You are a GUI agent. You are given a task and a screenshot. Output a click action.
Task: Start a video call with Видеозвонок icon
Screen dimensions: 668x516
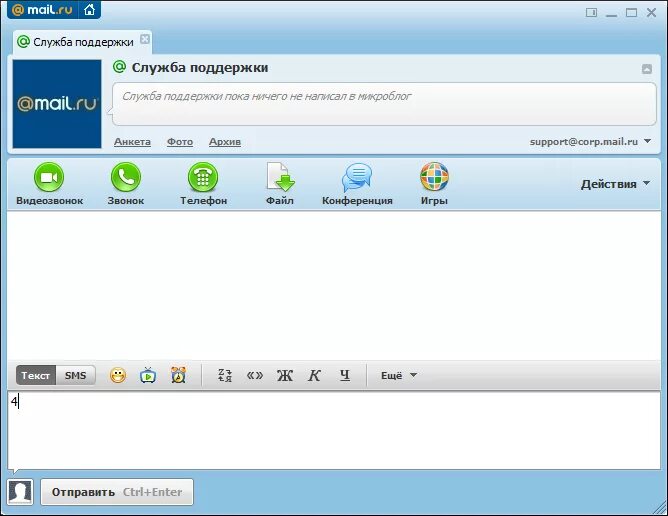49,177
